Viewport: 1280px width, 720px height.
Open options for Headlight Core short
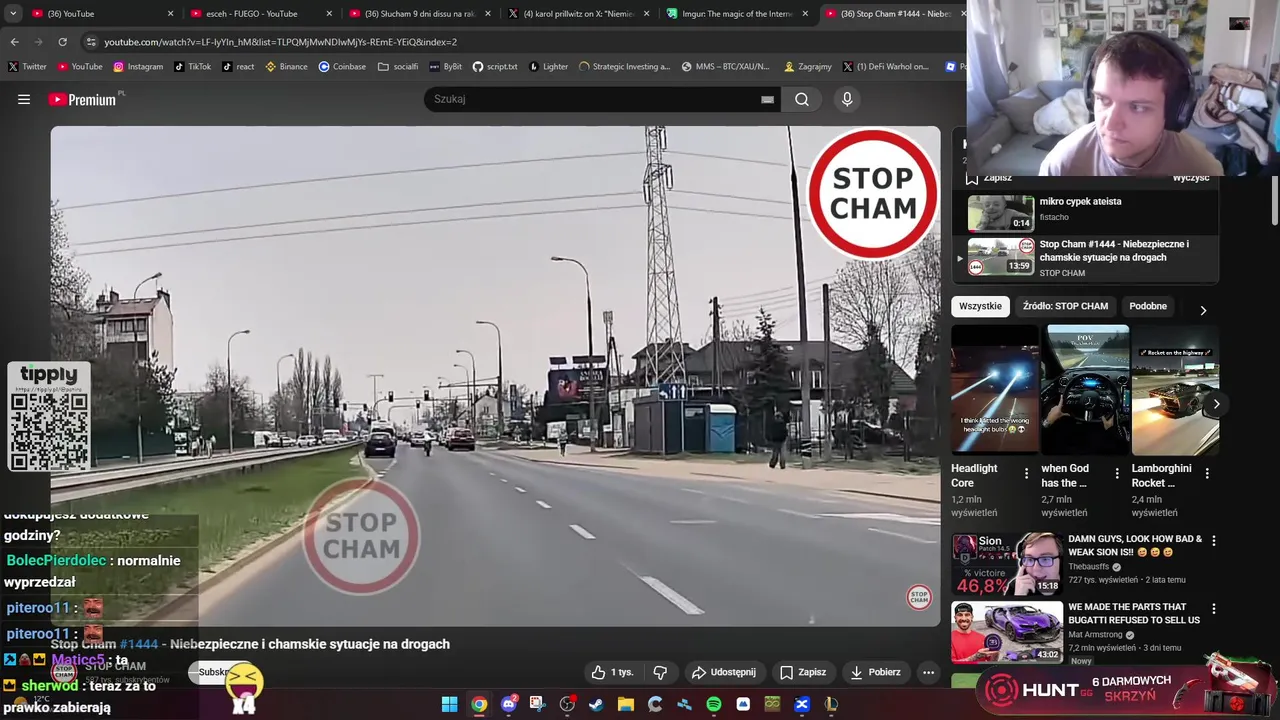click(x=1026, y=473)
